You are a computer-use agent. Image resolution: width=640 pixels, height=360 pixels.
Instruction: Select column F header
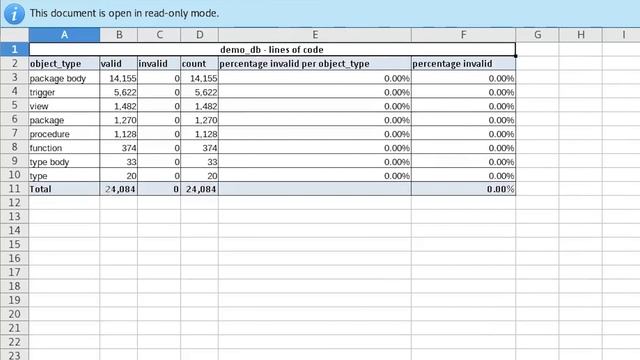[463, 35]
